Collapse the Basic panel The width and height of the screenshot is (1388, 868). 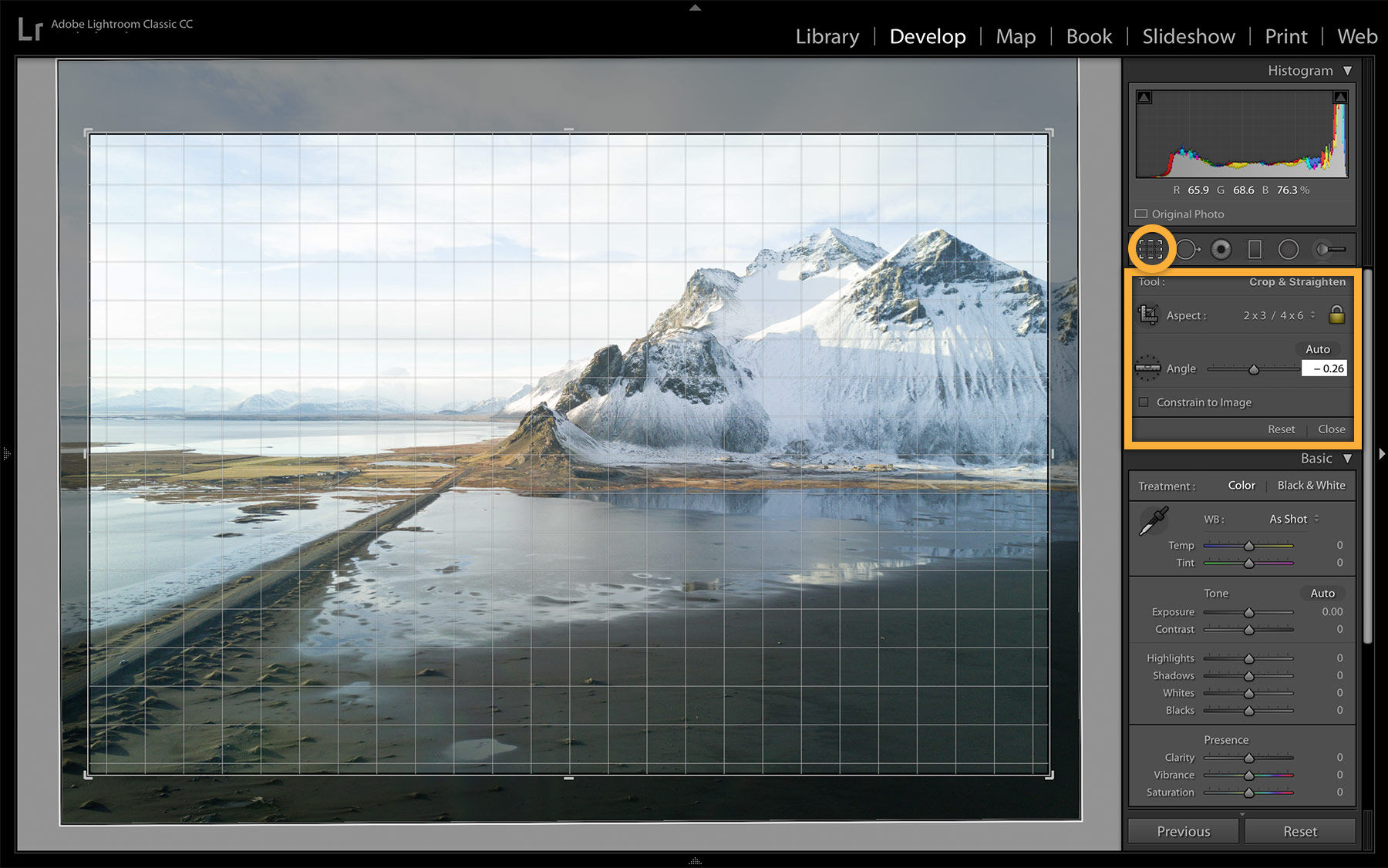1348,458
